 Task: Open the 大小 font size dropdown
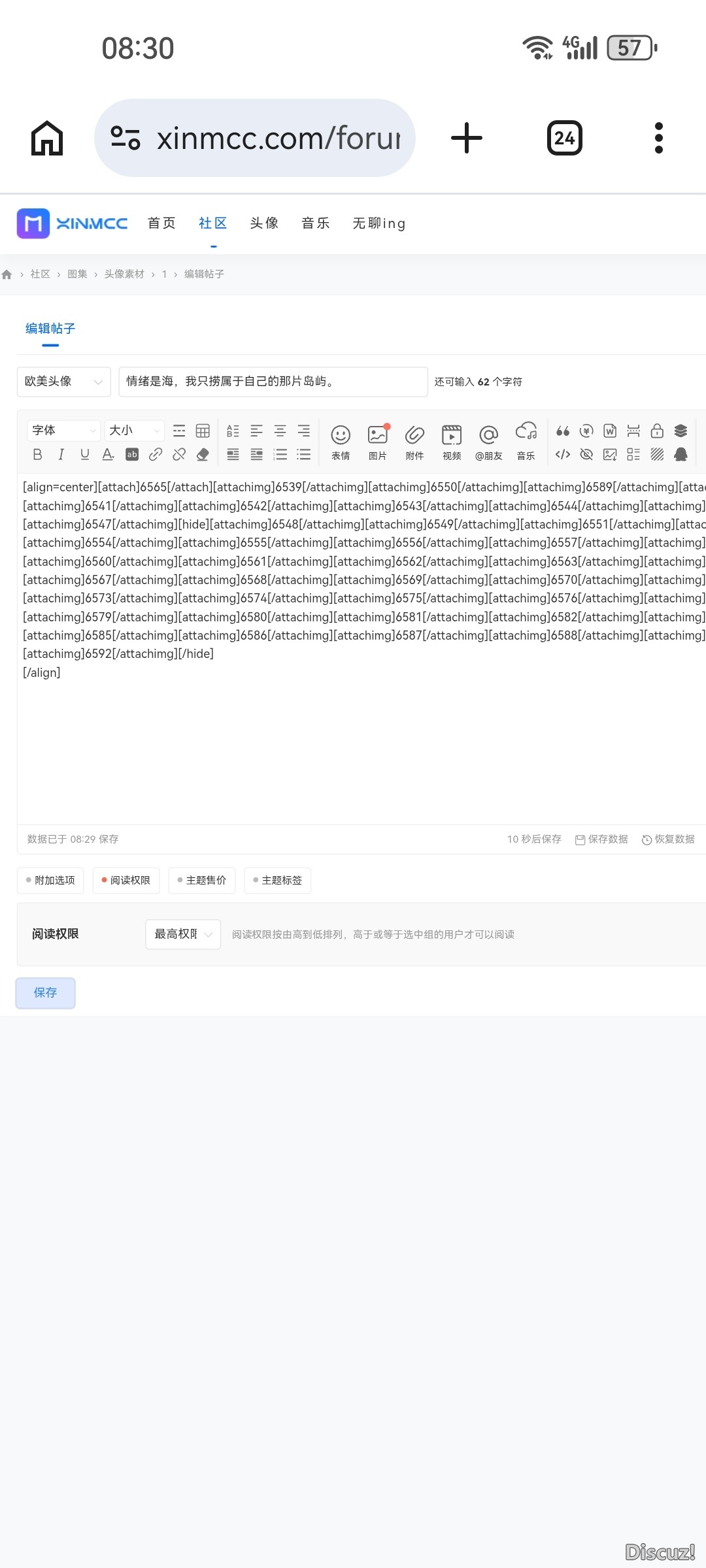[x=134, y=430]
